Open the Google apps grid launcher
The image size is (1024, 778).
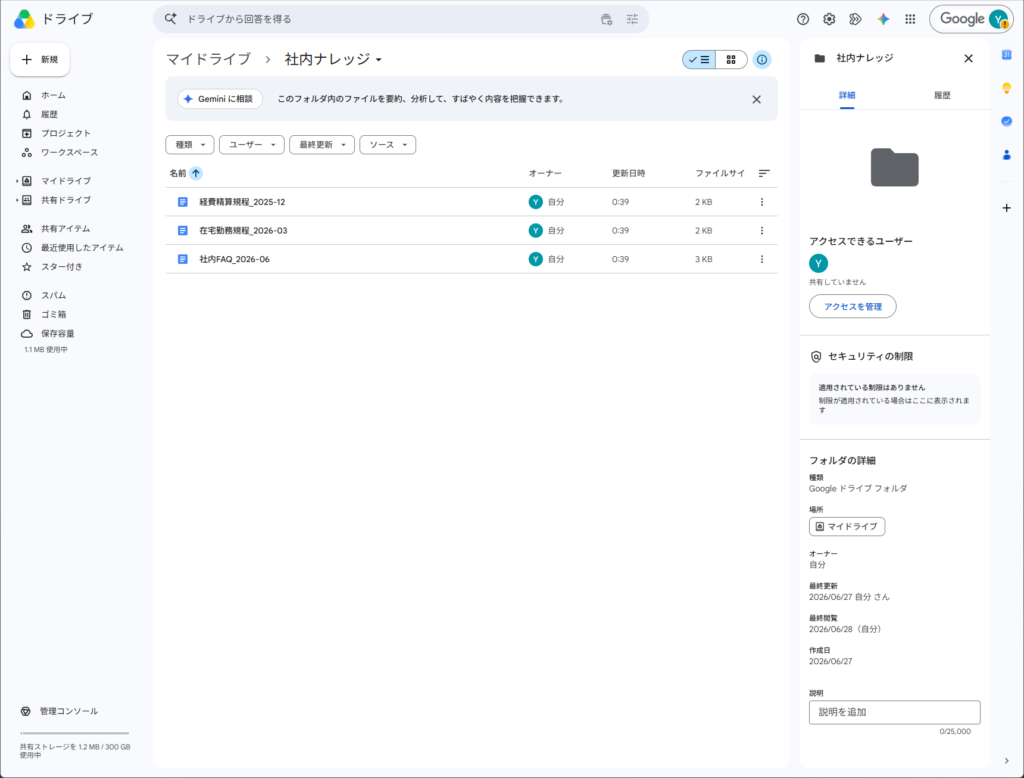(x=910, y=19)
